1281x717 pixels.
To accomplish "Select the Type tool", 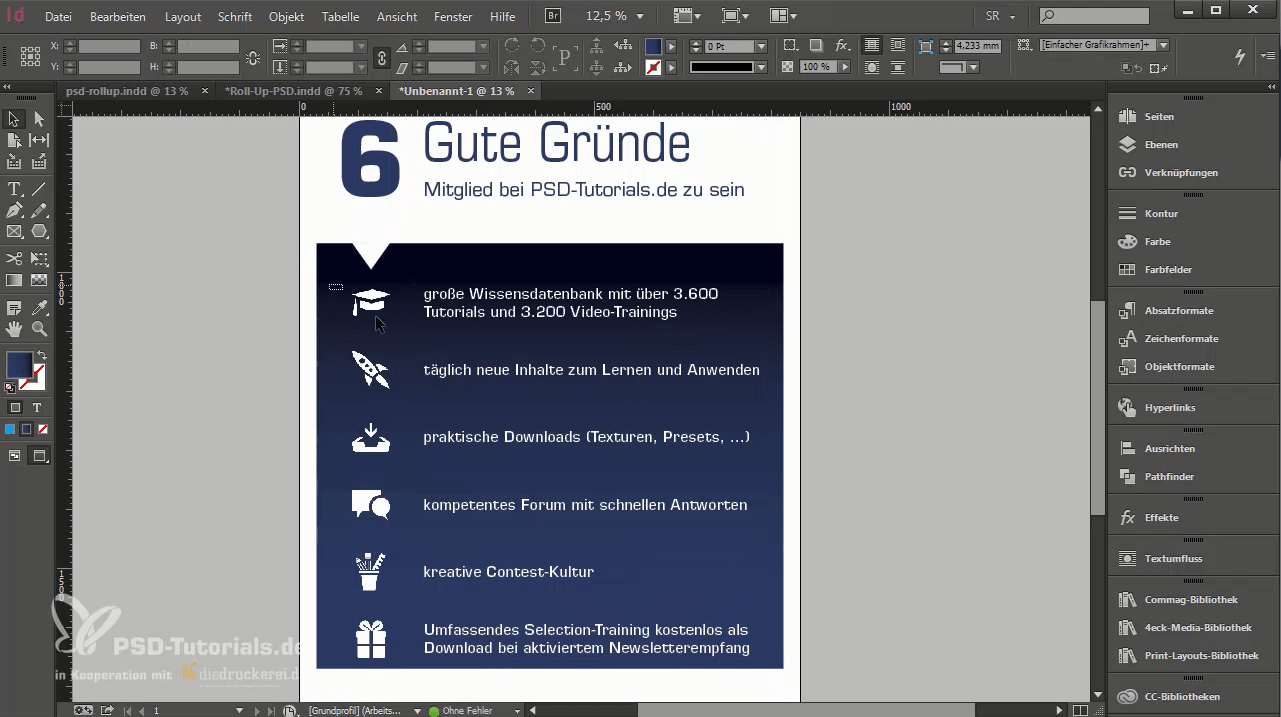I will click(14, 189).
